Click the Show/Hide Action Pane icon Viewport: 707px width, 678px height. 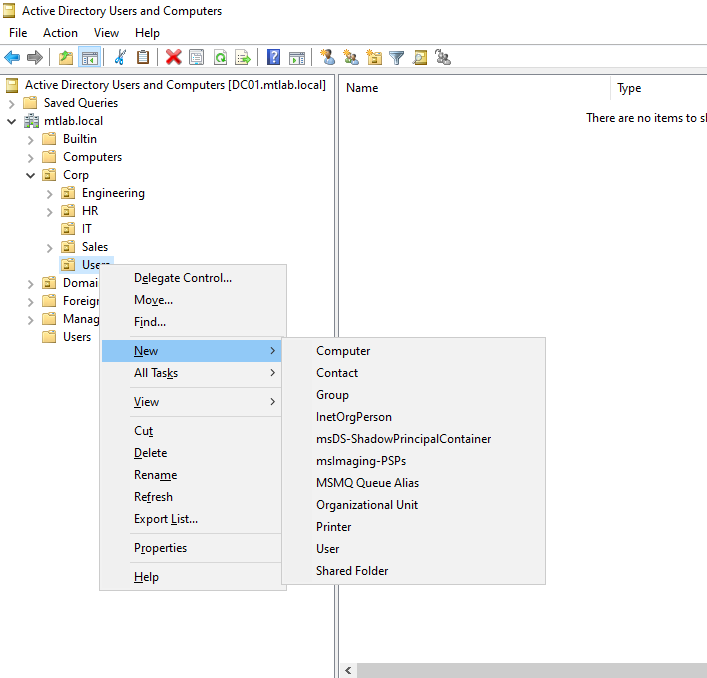(297, 58)
